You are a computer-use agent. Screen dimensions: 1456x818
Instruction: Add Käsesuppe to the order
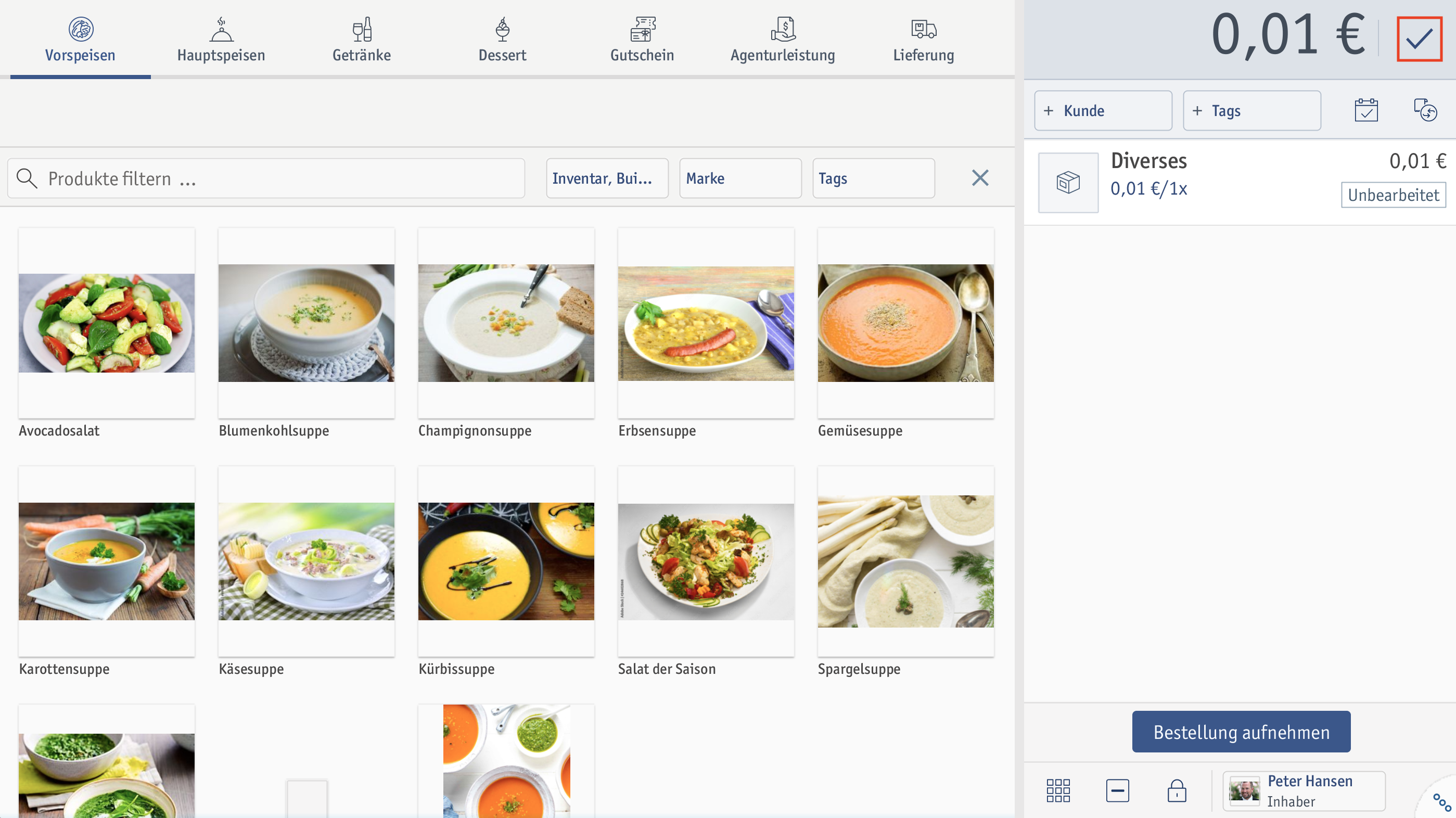pyautogui.click(x=306, y=572)
